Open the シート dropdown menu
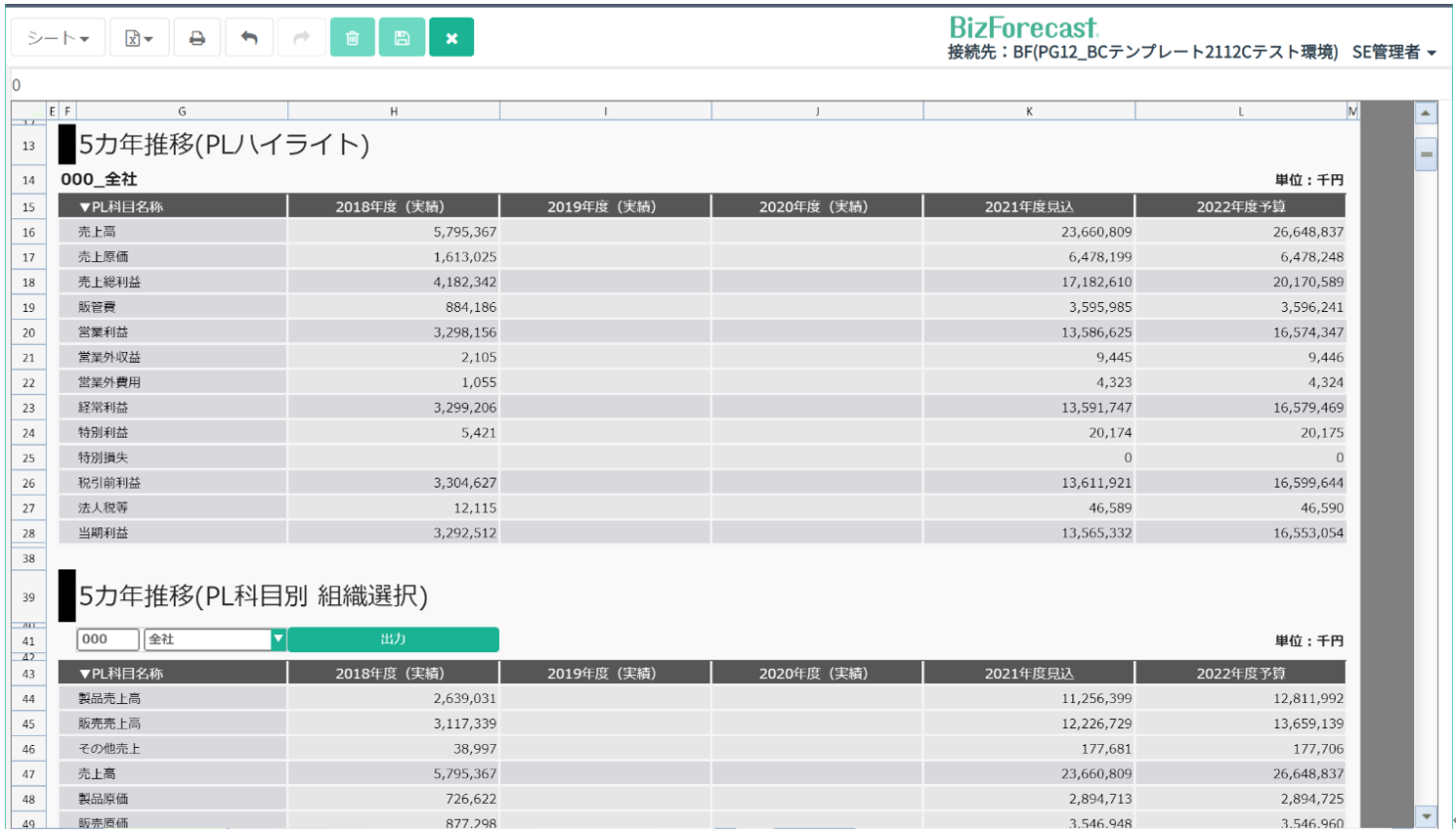Image resolution: width=1456 pixels, height=833 pixels. 58,38
